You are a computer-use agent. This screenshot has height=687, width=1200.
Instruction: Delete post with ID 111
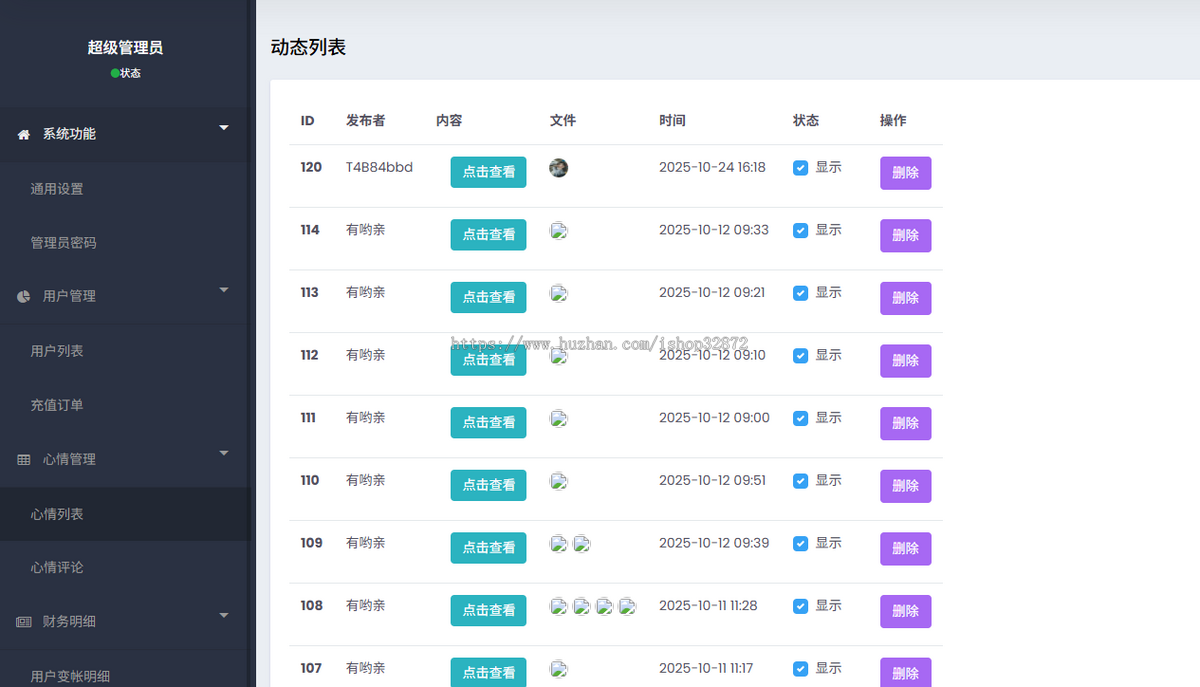click(905, 424)
